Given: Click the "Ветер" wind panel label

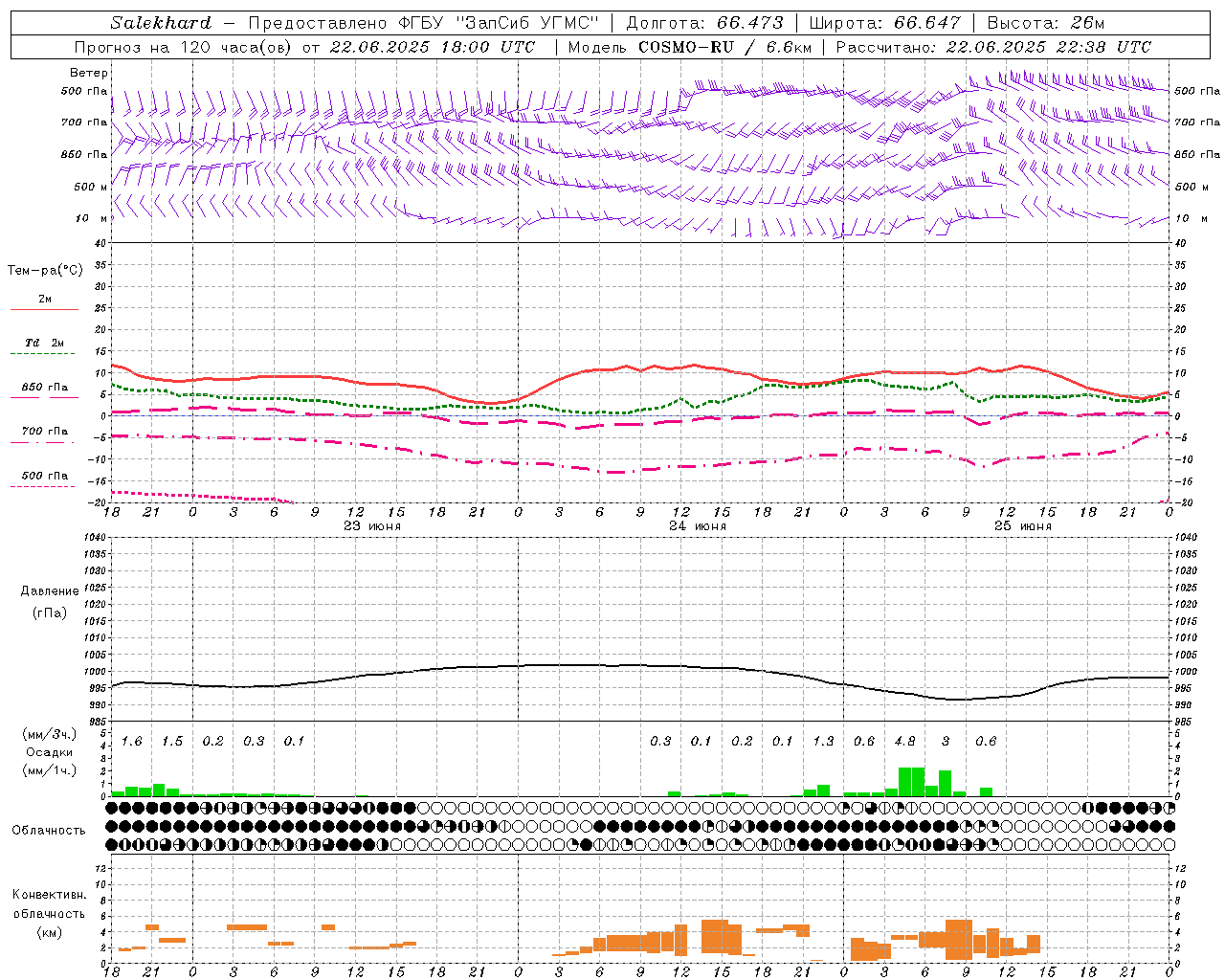Looking at the screenshot, I should [x=89, y=73].
